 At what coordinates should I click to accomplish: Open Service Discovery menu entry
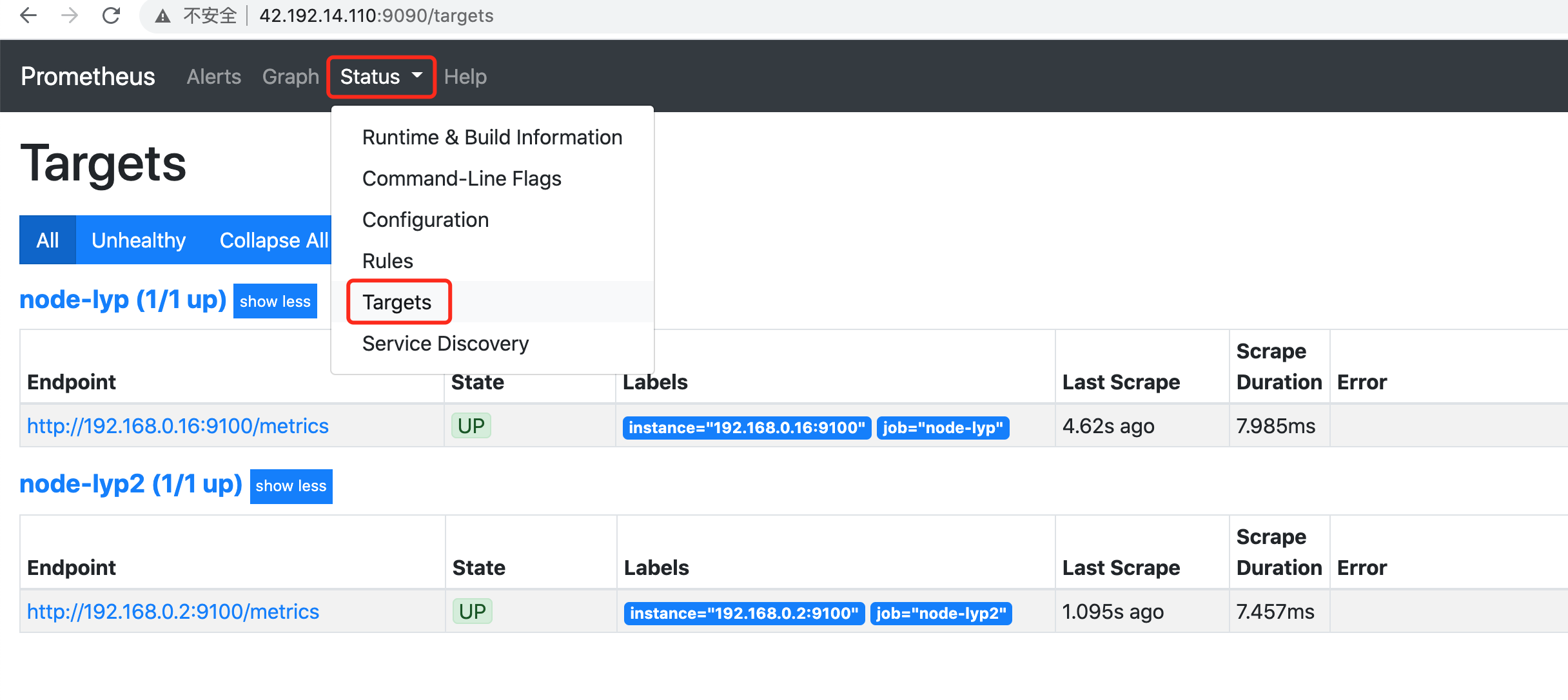(x=493, y=344)
